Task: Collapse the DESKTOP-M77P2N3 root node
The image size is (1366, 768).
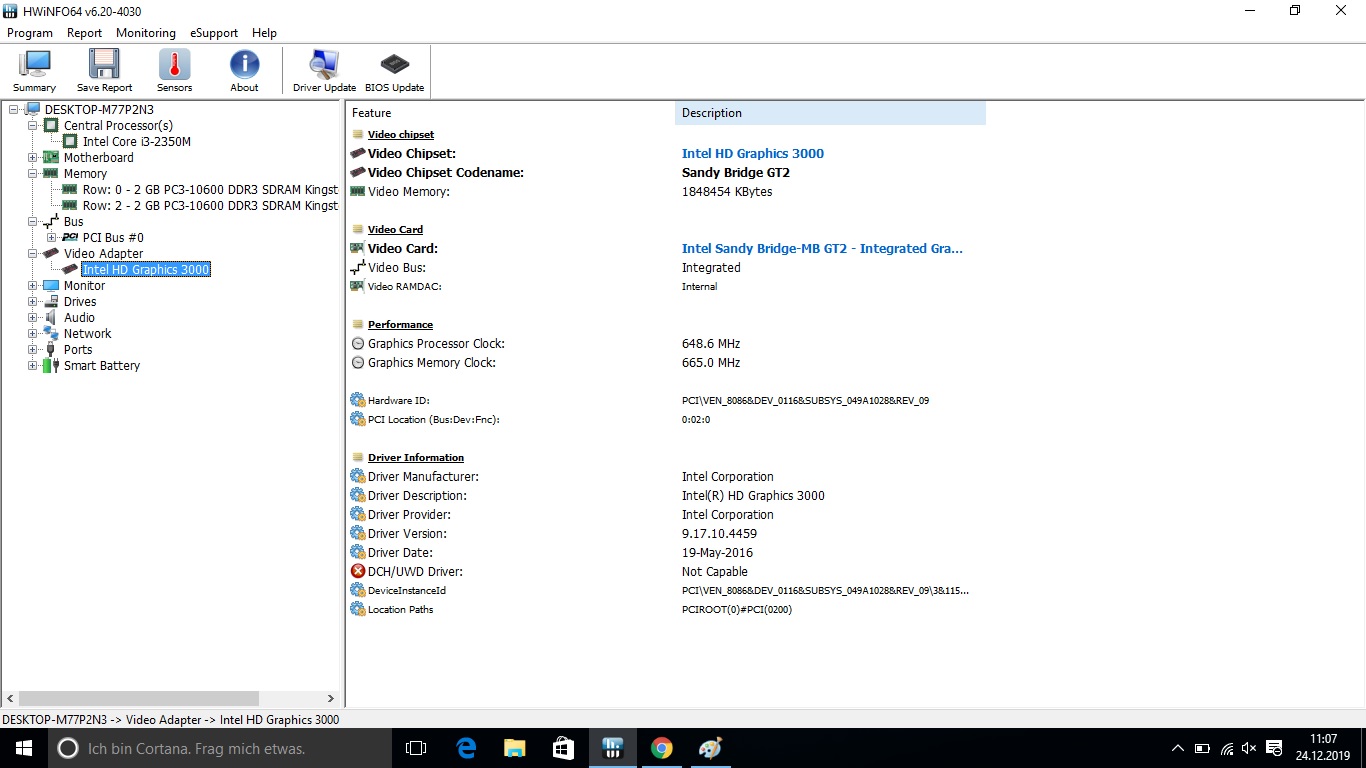Action: pos(13,110)
